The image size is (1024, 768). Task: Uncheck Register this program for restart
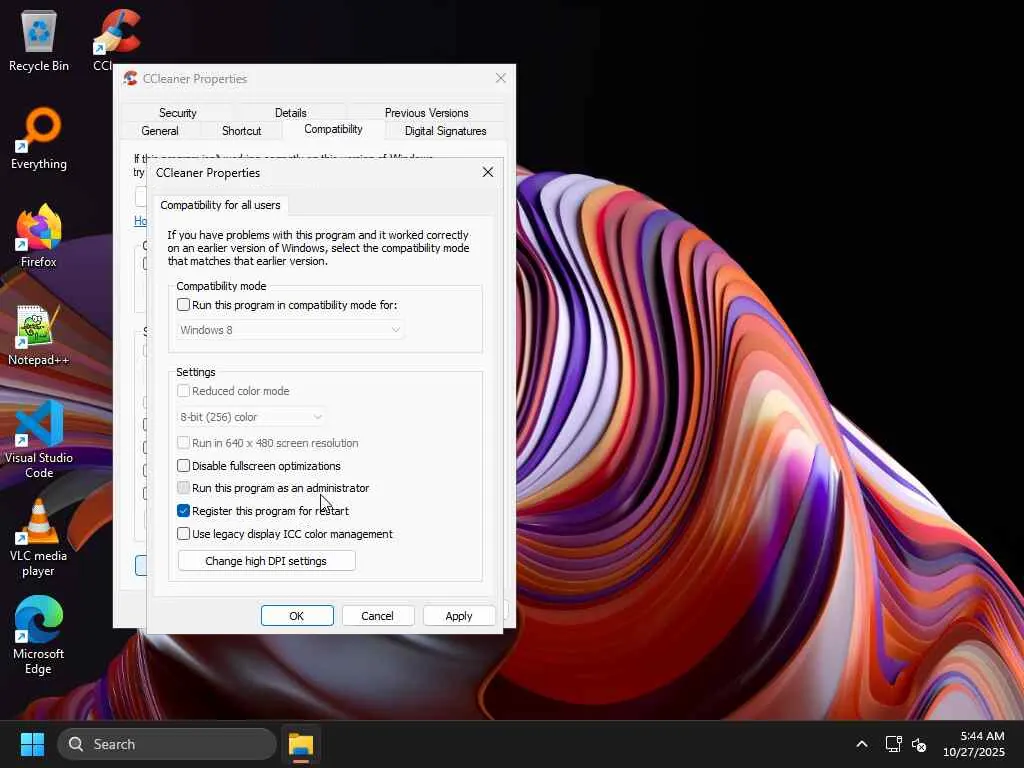tap(184, 511)
